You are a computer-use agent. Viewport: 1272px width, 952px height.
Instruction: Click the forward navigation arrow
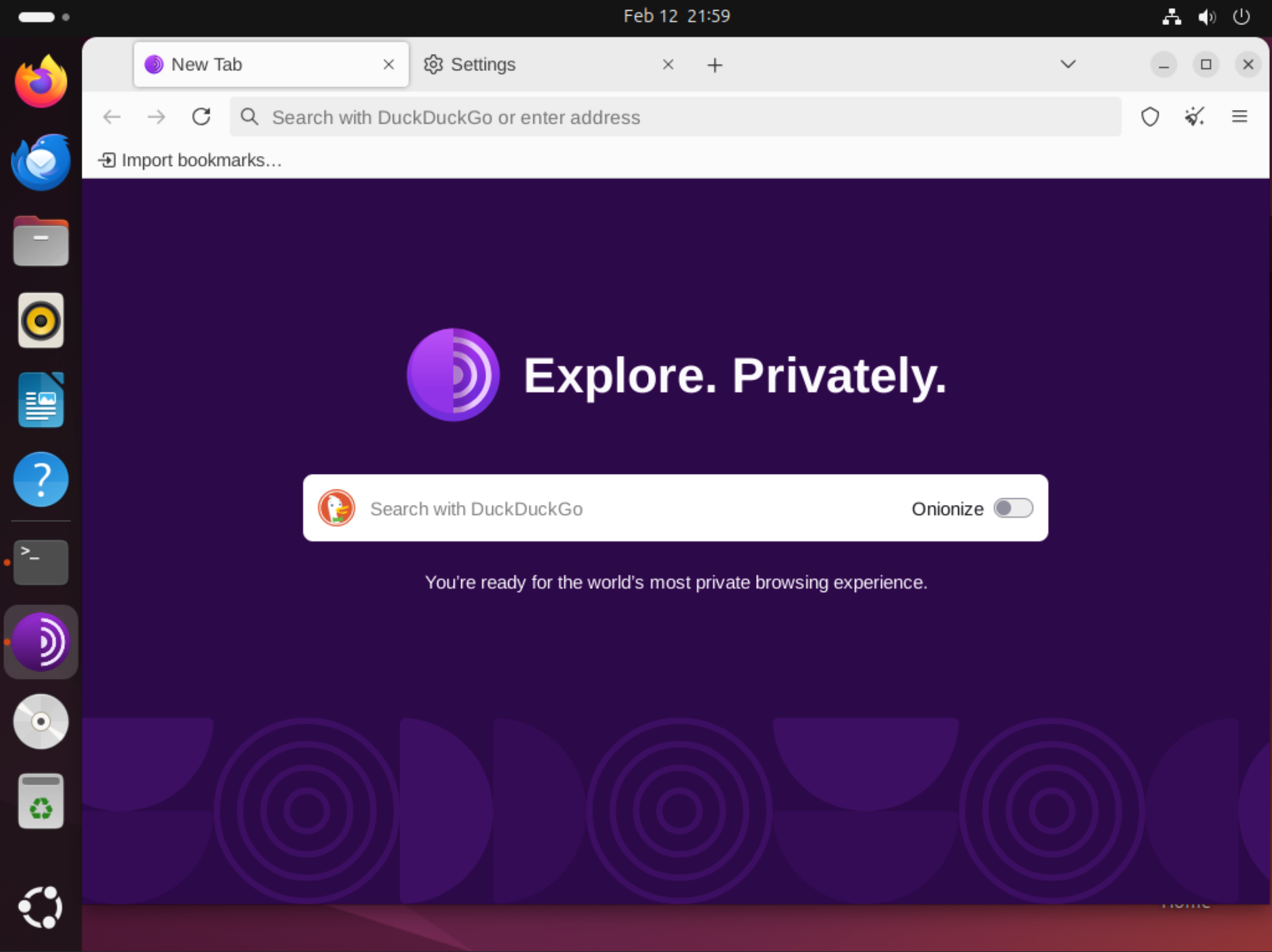point(156,117)
